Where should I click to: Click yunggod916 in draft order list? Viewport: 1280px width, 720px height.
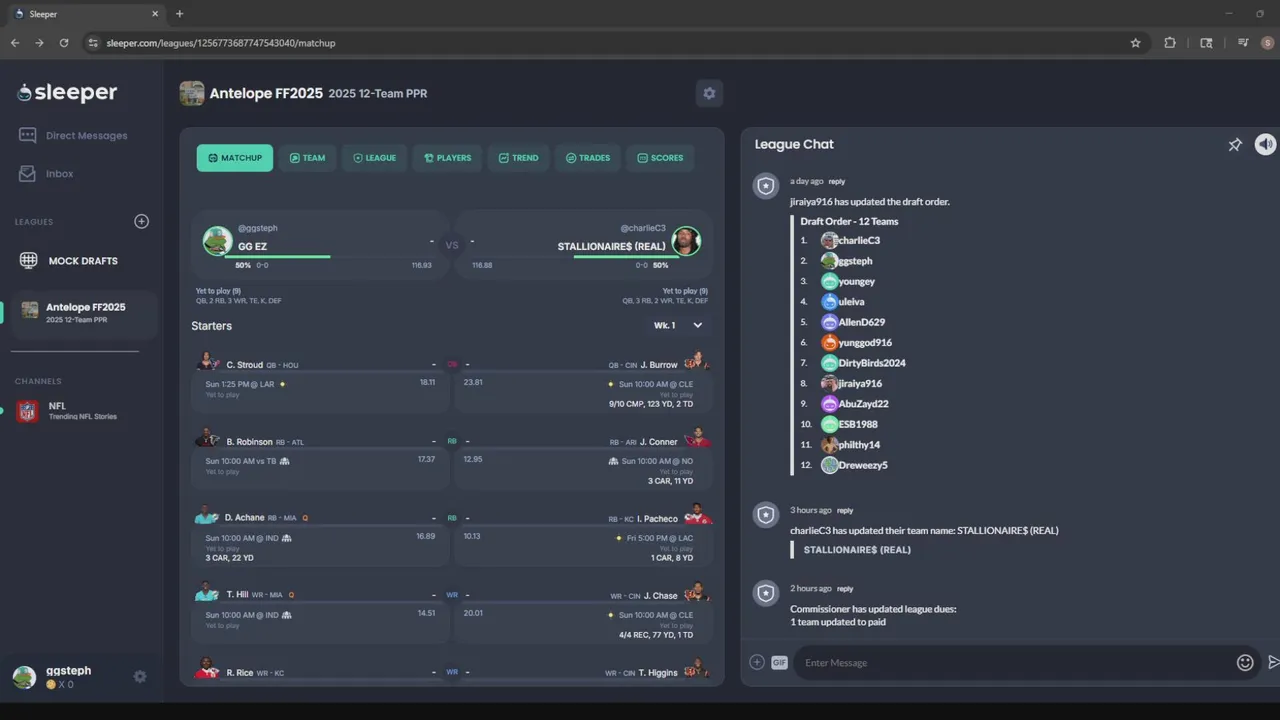tap(857, 343)
